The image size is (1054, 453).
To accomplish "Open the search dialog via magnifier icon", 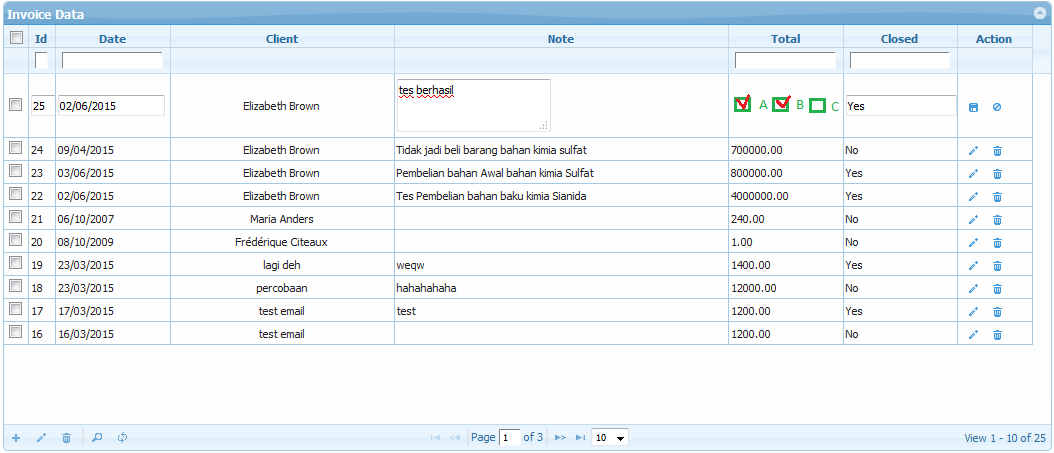I will 97,438.
